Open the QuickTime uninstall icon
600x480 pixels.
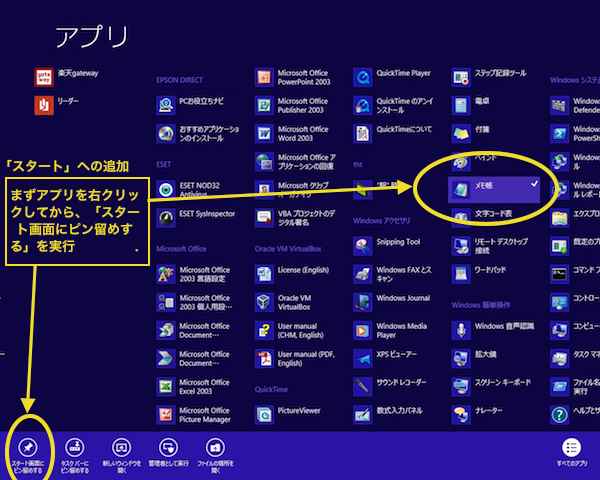(x=363, y=105)
